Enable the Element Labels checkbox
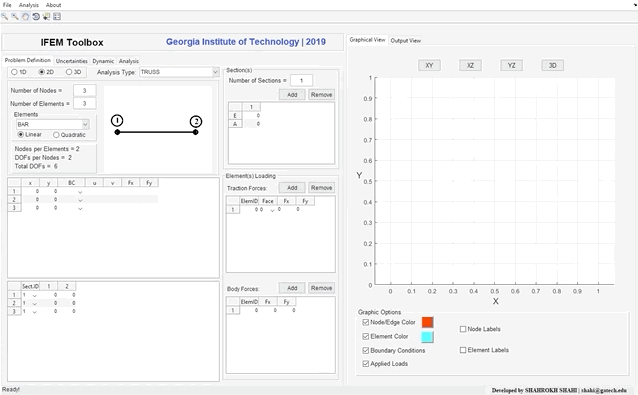638x395 pixels. point(463,350)
